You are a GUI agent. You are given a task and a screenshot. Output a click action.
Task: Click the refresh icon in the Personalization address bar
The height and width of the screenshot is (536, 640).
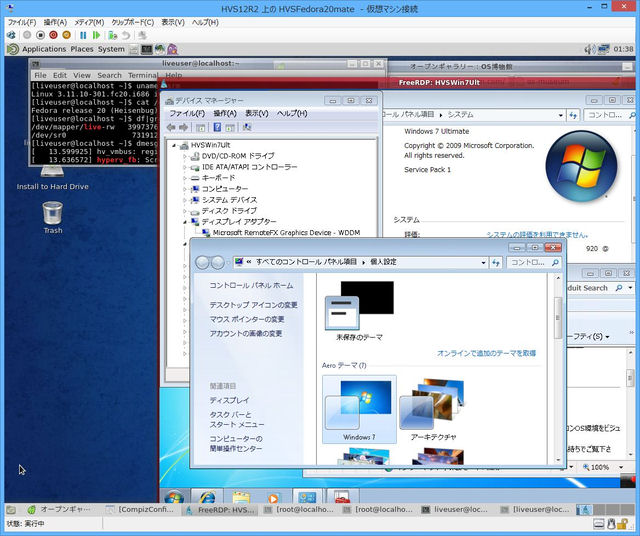coord(496,262)
